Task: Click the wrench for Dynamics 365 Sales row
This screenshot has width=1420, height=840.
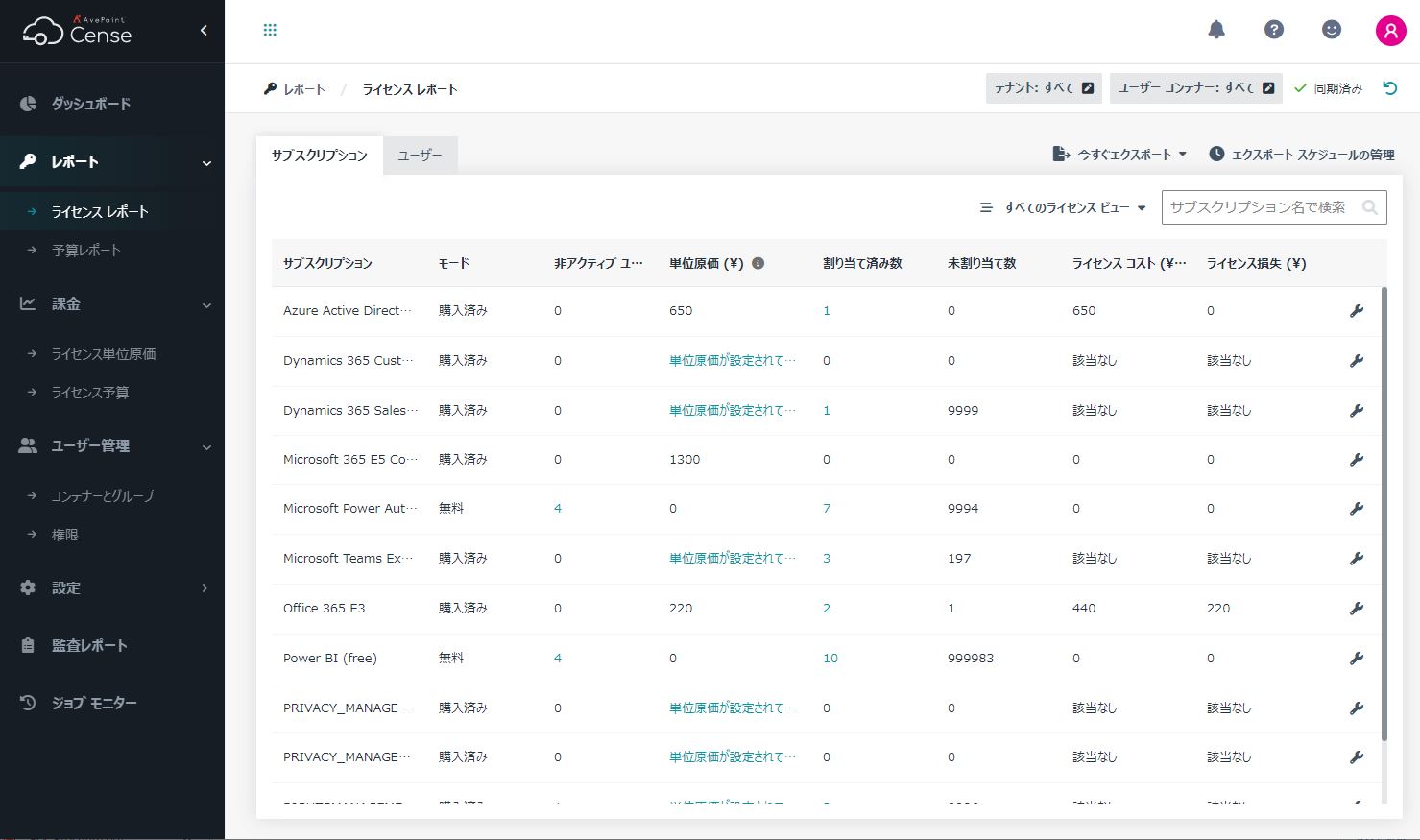Action: 1357,411
